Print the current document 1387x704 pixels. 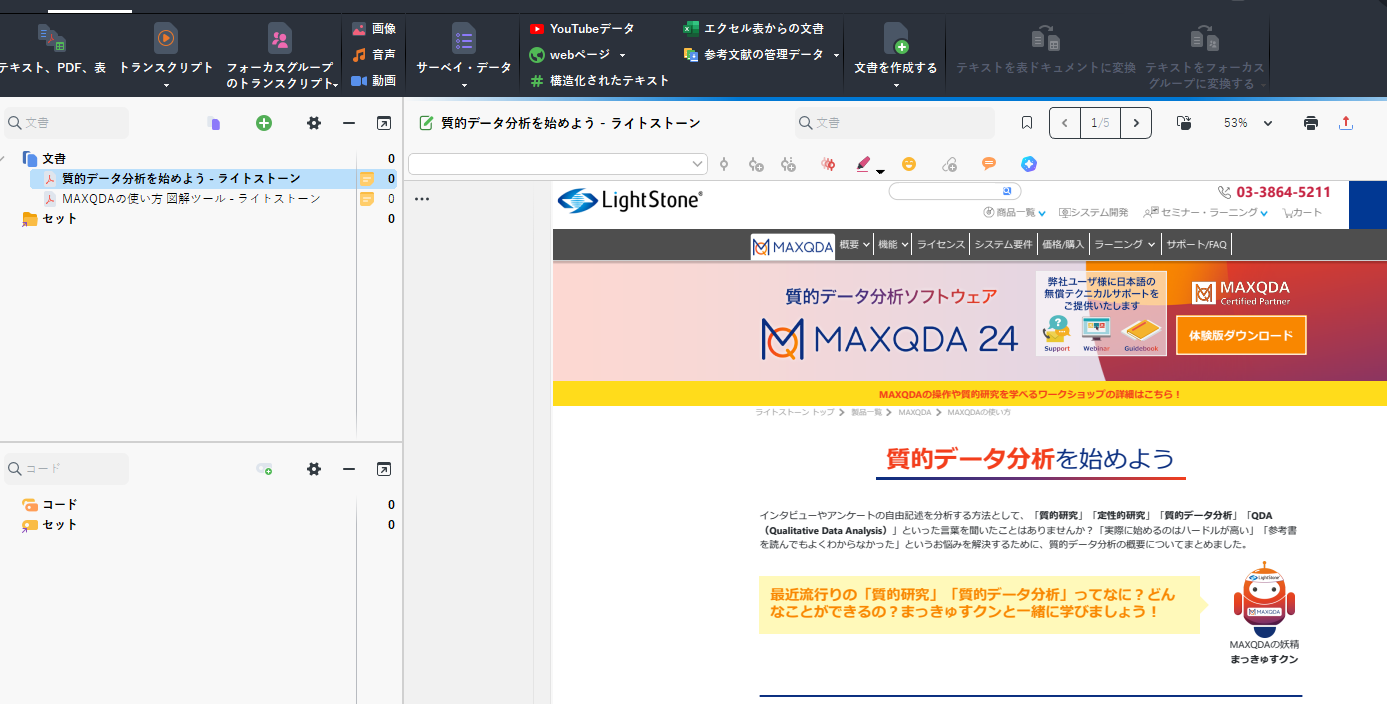pos(1311,123)
